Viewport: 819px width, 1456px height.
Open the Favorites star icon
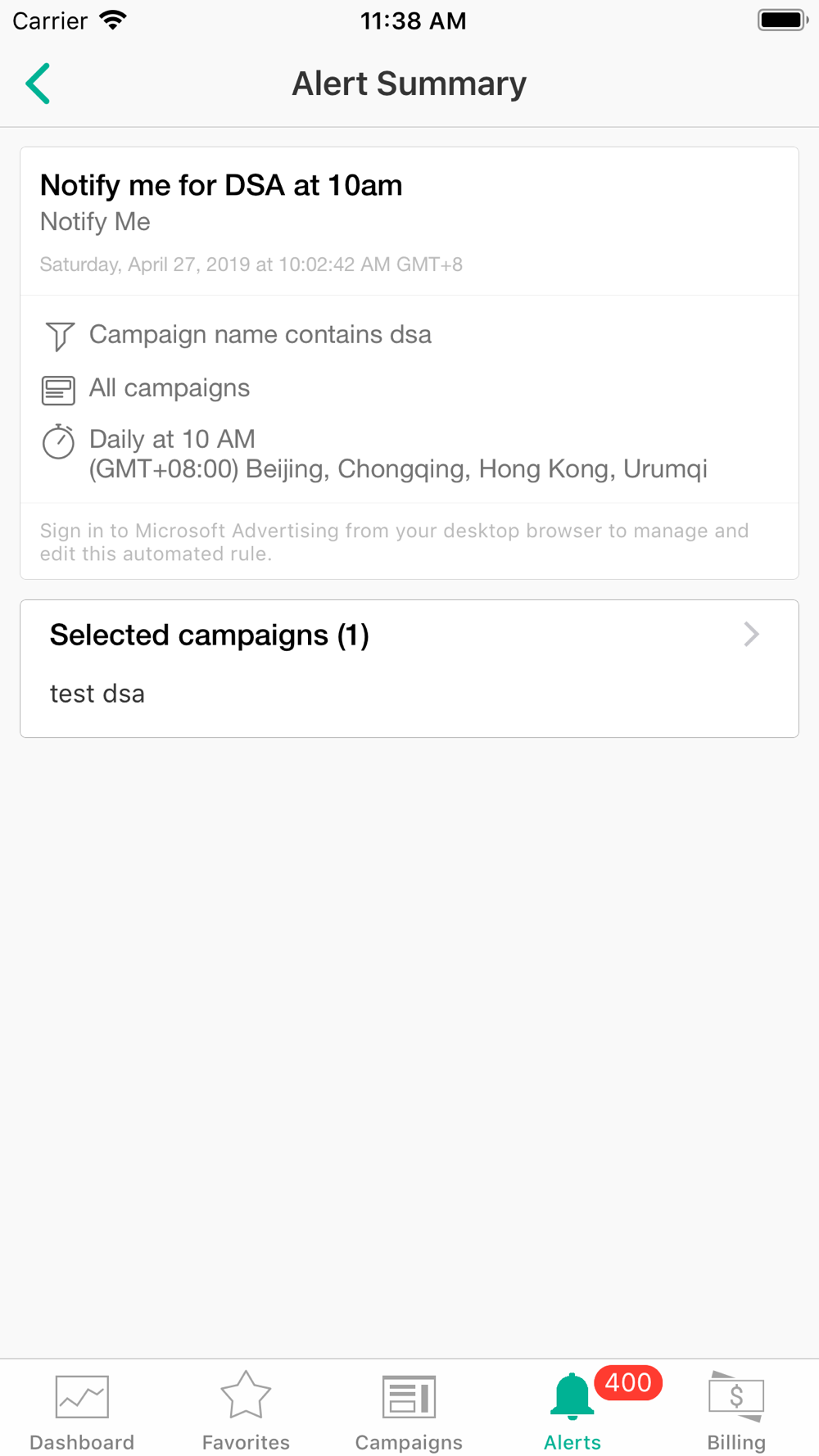point(246,1395)
